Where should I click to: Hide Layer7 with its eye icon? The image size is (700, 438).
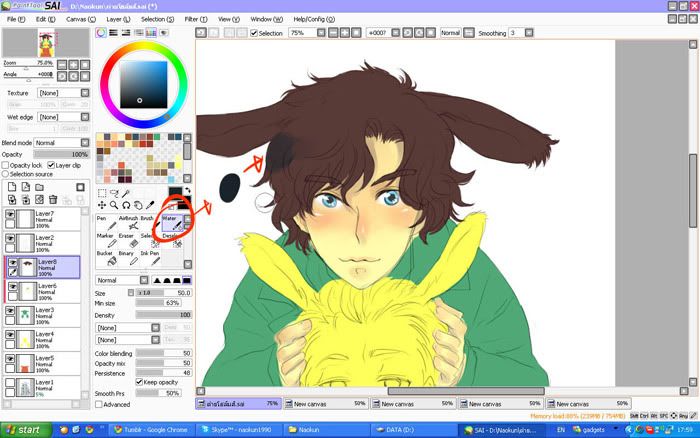coord(11,214)
